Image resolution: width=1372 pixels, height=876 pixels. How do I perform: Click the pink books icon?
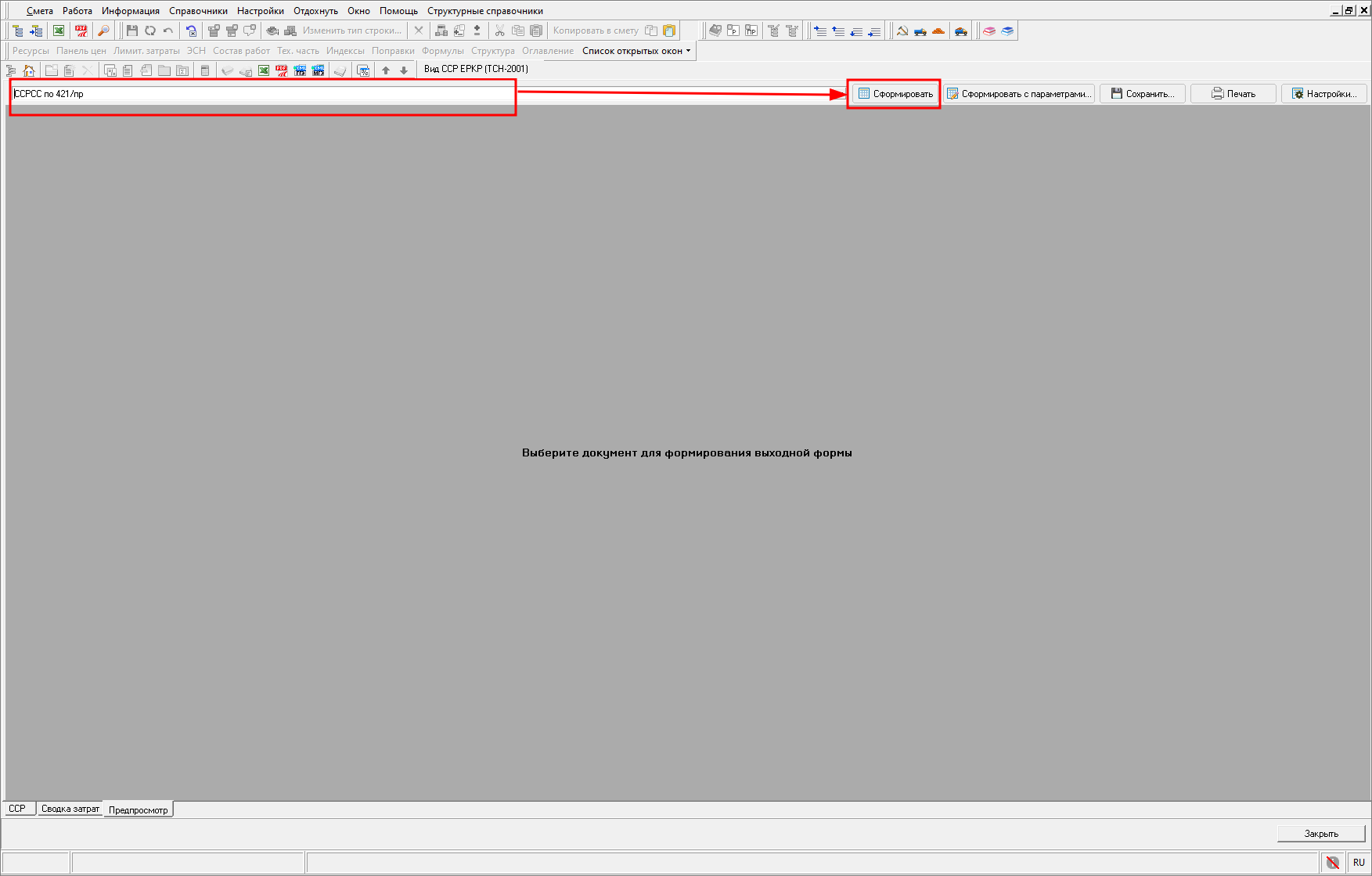click(989, 31)
